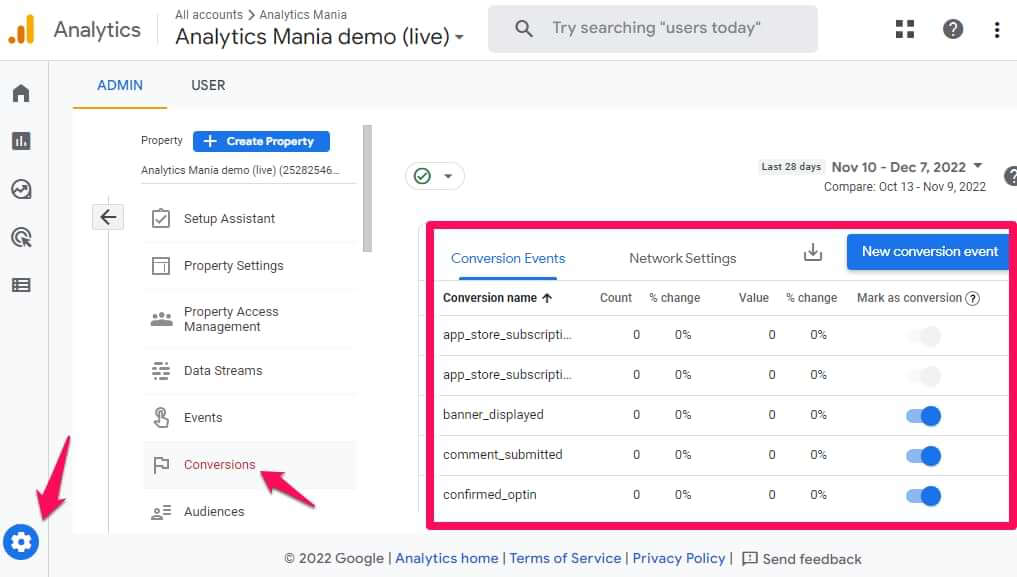Click the Create Property button
The image size is (1017, 577).
(x=261, y=141)
